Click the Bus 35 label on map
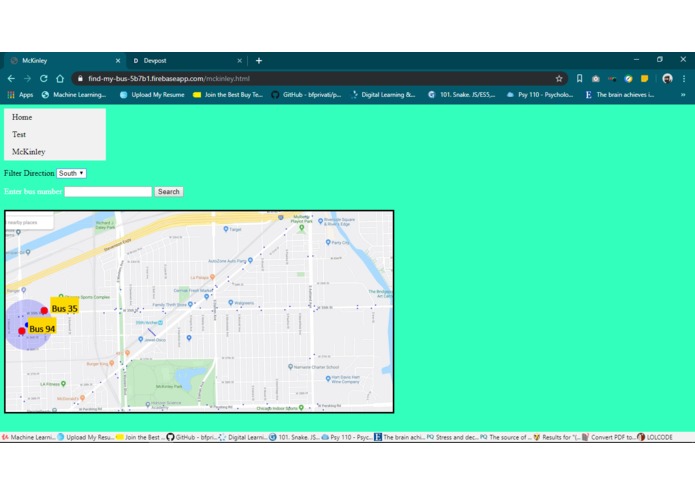 click(64, 308)
